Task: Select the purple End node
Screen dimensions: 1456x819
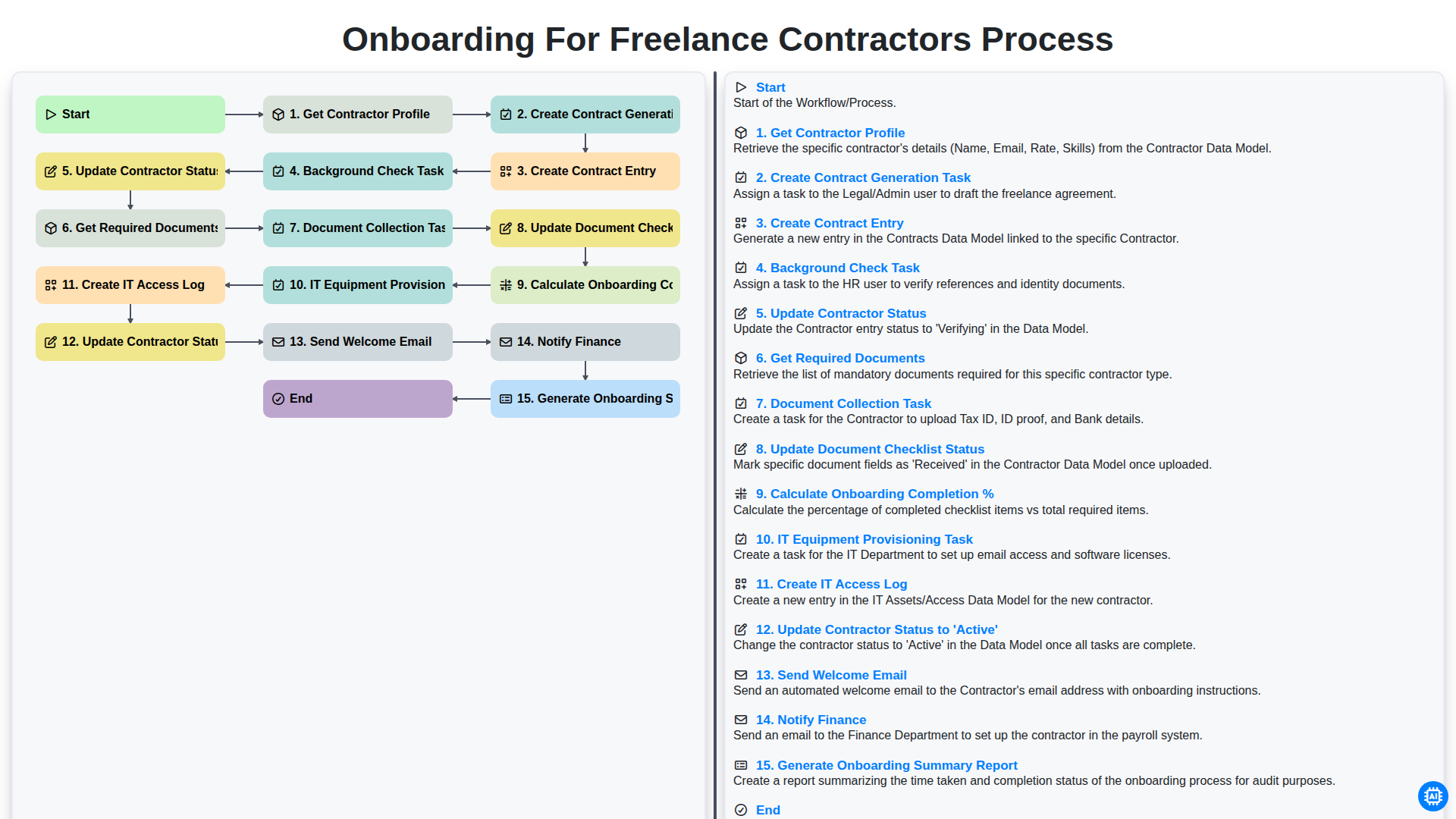Action: pos(358,399)
